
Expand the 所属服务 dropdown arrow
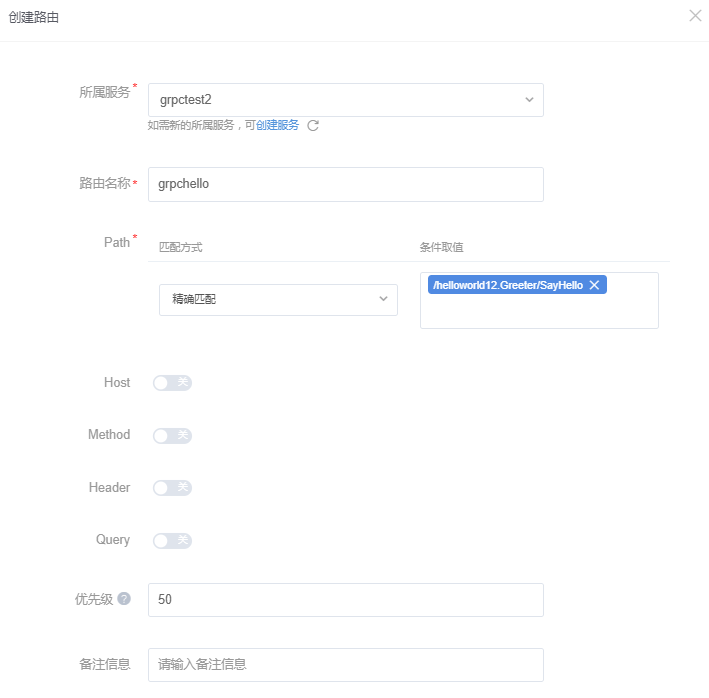pos(529,100)
